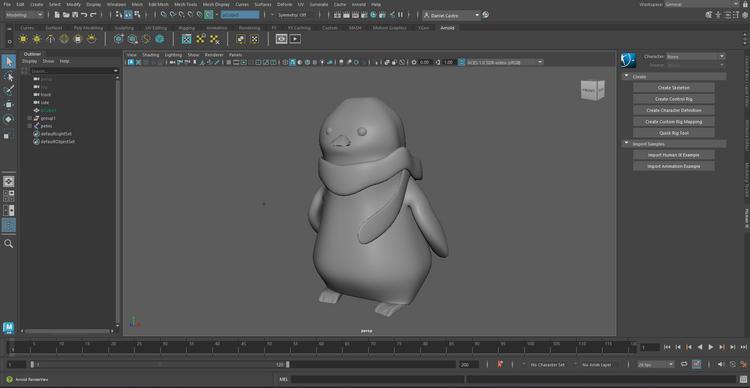
Task: Open the Modeling menu set dropdown
Action: [x=24, y=15]
